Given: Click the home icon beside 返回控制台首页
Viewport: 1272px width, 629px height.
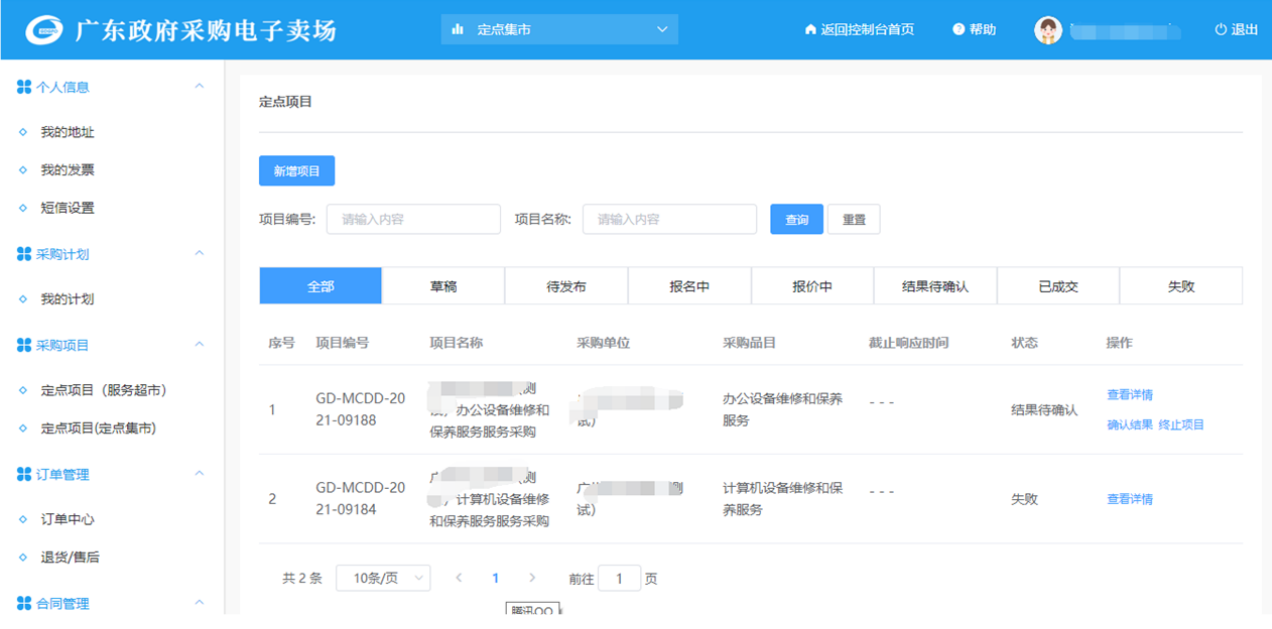Looking at the screenshot, I should [x=810, y=30].
